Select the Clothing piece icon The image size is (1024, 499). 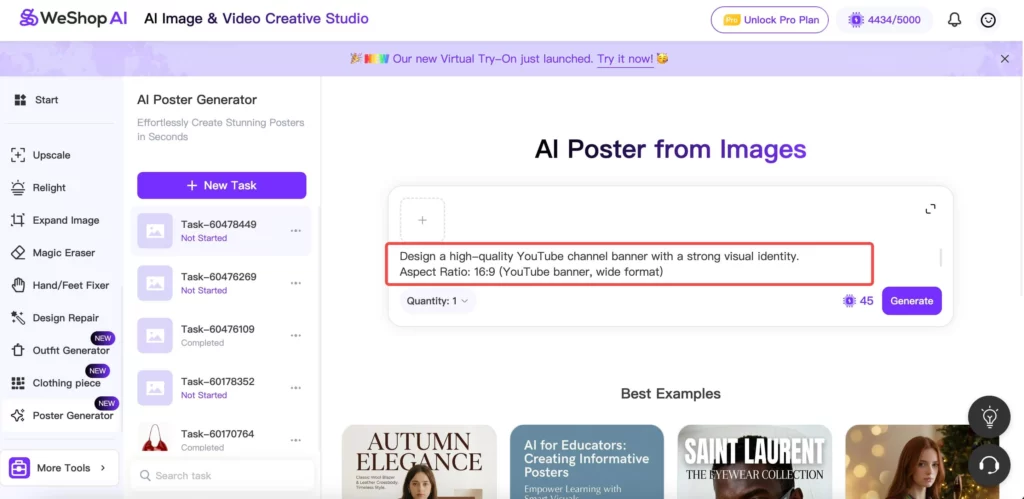18,383
